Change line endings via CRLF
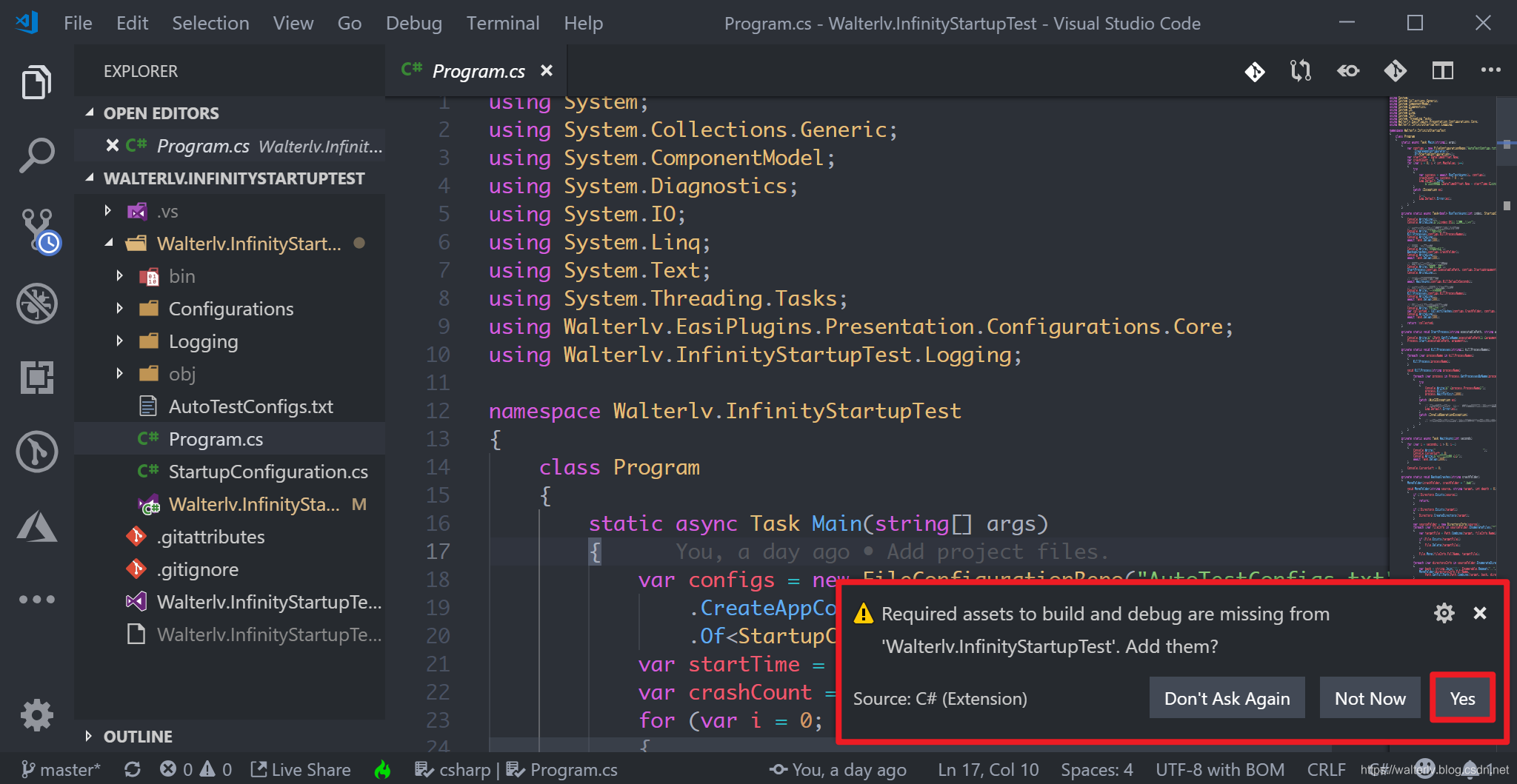Image resolution: width=1517 pixels, height=784 pixels. [1326, 770]
